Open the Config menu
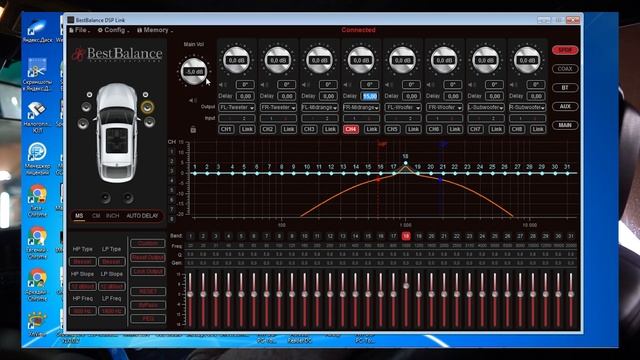The height and width of the screenshot is (360, 640). tap(114, 30)
